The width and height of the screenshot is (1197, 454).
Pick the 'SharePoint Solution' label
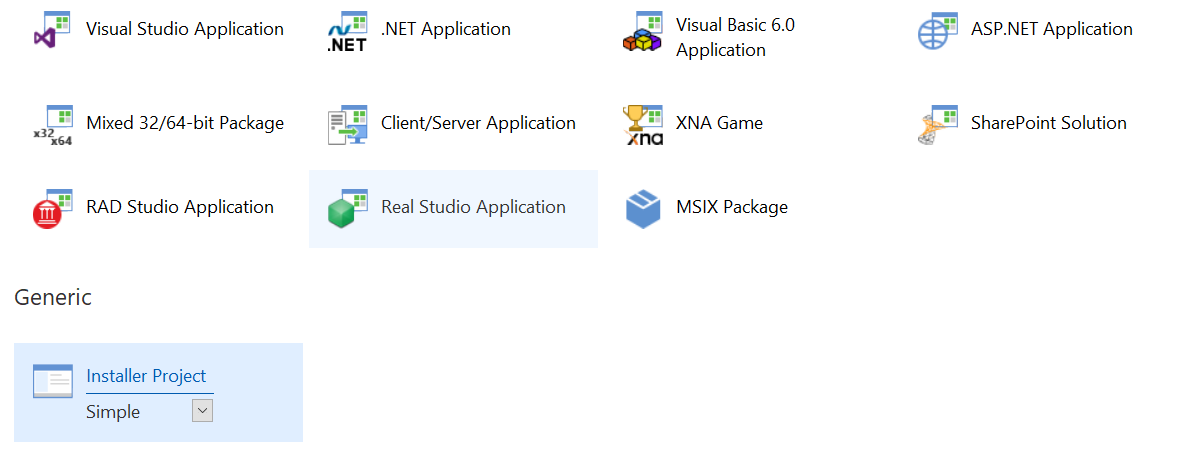tap(1049, 123)
